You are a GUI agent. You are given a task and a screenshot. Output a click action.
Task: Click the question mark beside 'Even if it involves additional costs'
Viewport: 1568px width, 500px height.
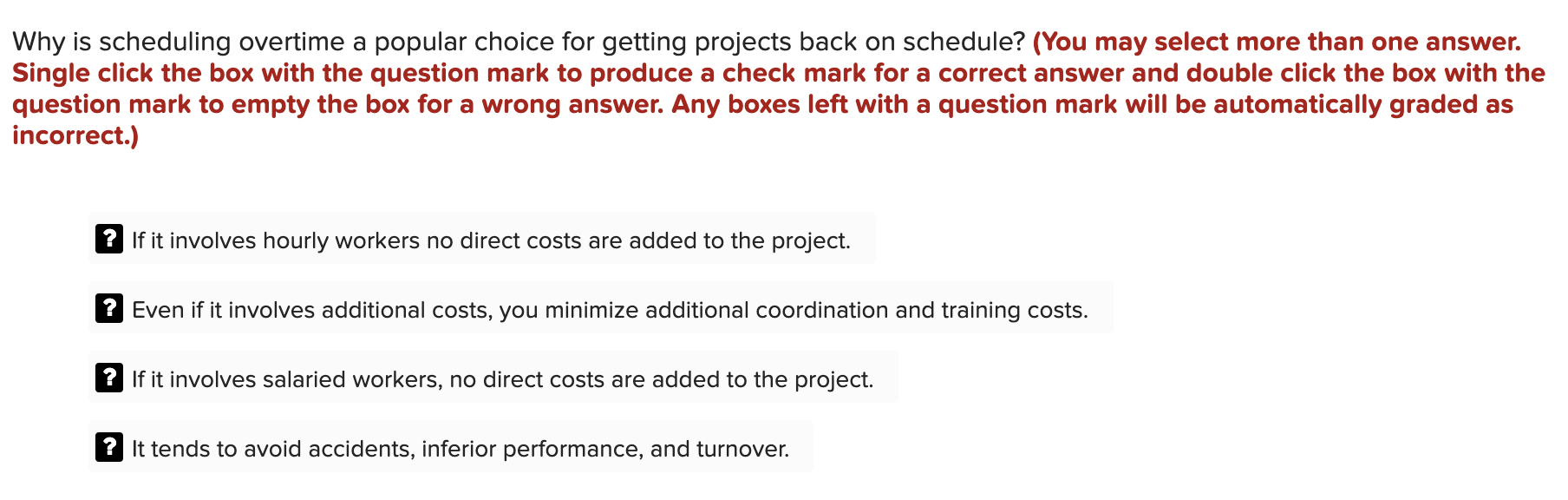tap(108, 310)
